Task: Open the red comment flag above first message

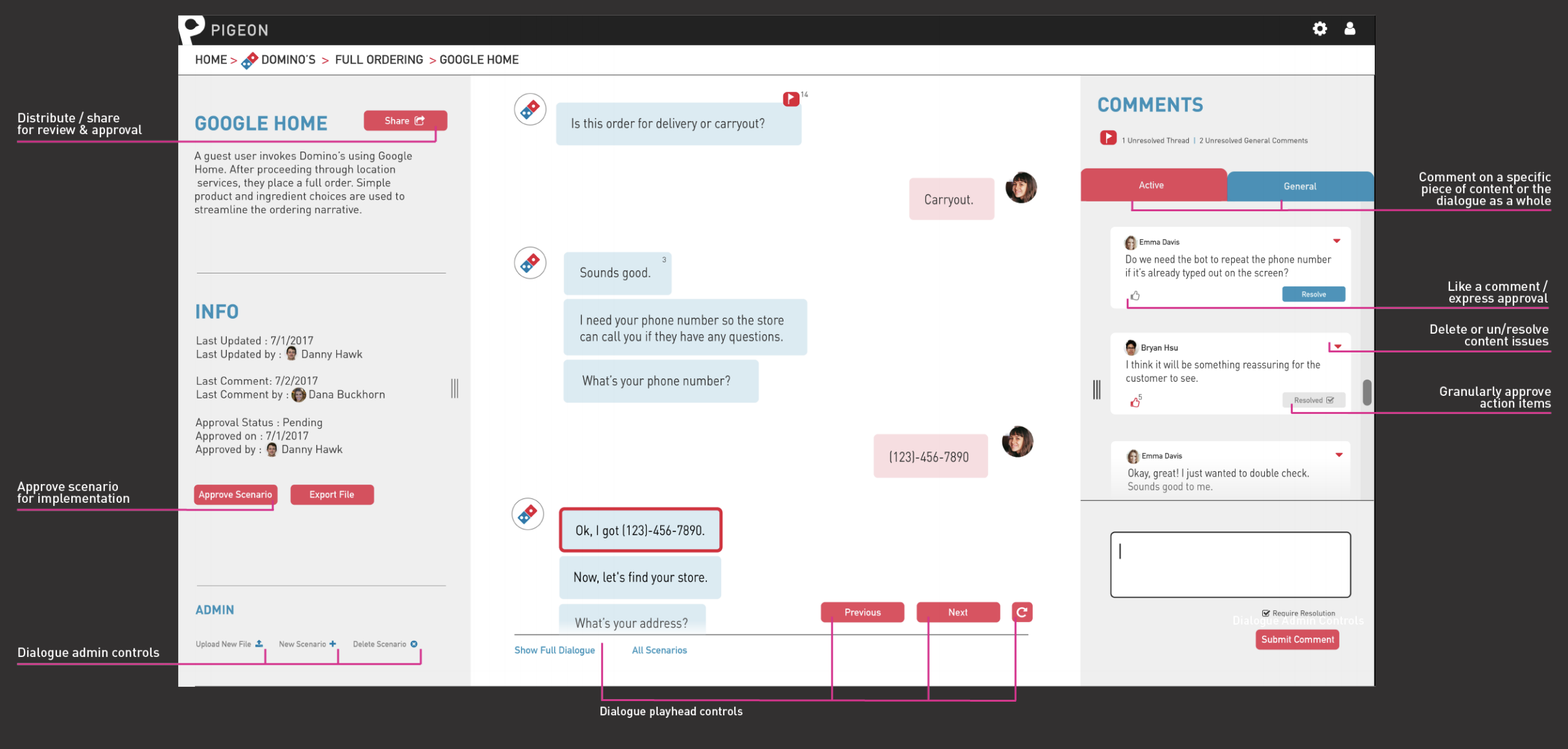Action: 790,99
